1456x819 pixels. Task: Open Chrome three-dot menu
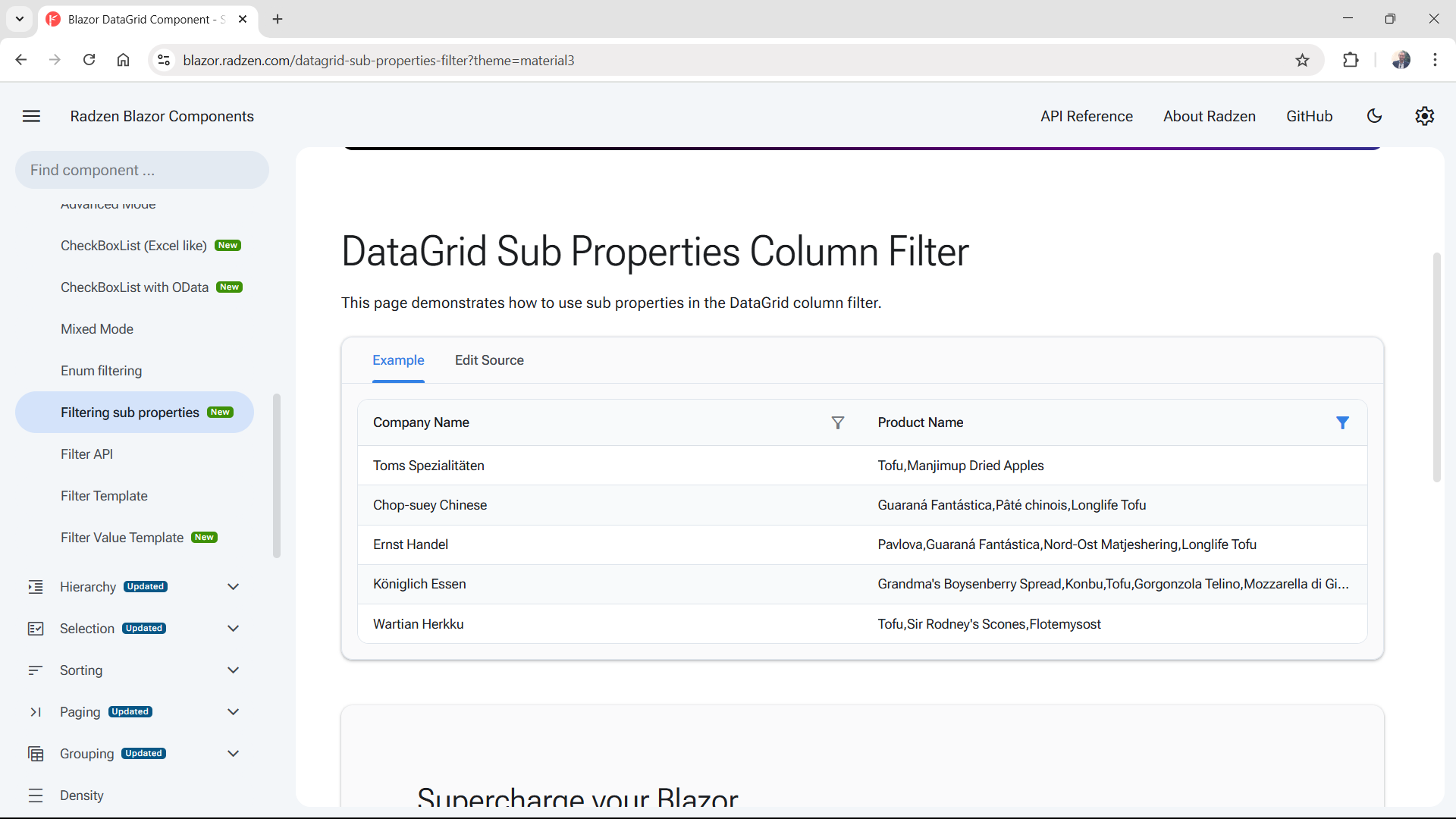1435,60
